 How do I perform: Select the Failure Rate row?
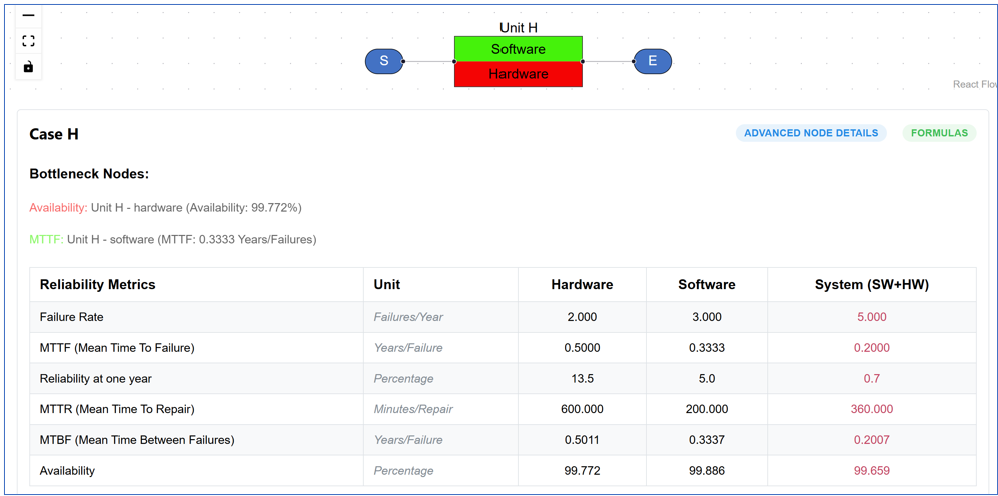[x=503, y=317]
